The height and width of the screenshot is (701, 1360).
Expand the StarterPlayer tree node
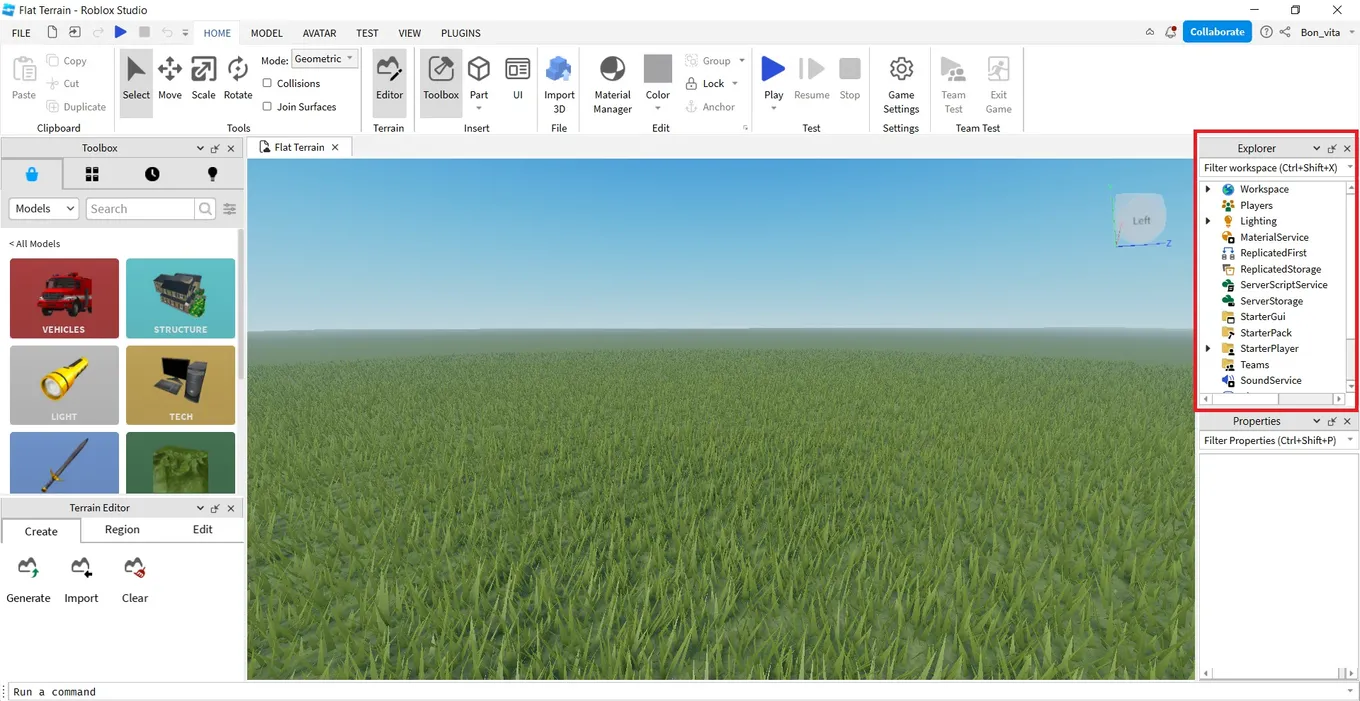click(1208, 349)
